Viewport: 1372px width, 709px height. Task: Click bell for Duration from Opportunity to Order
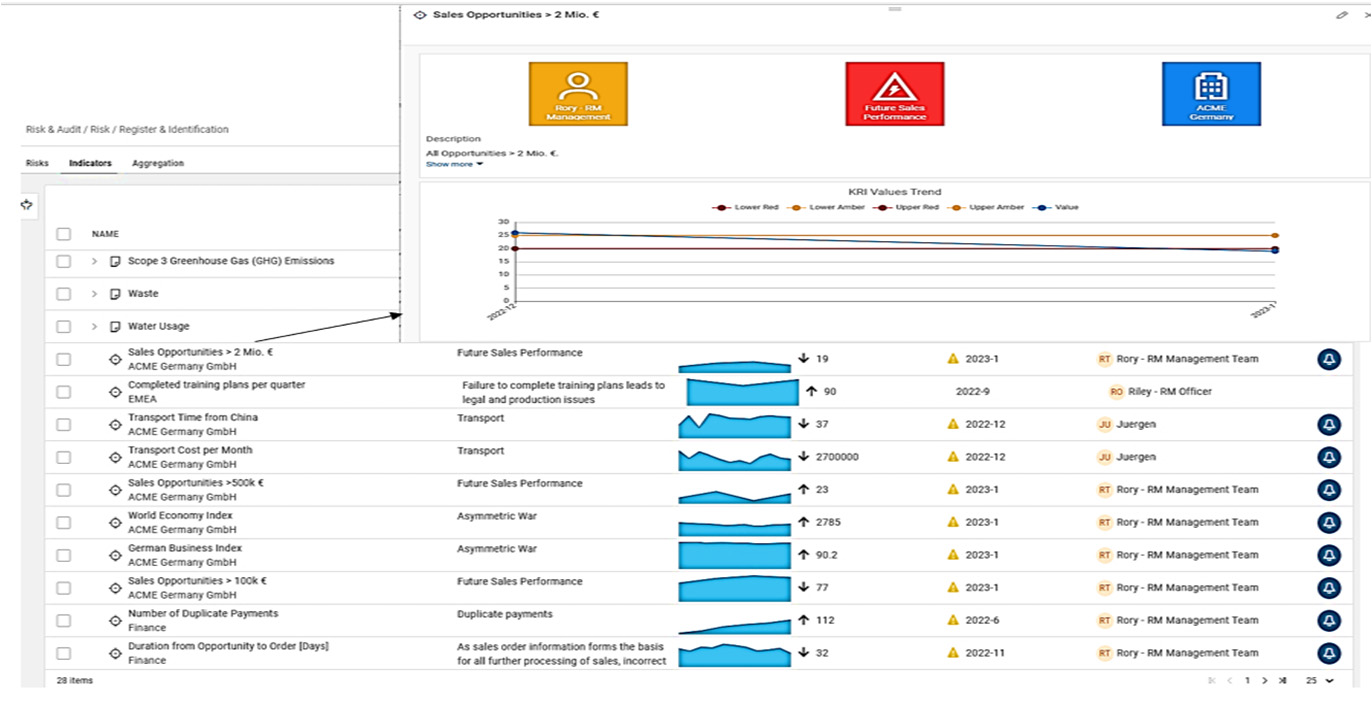[1329, 653]
